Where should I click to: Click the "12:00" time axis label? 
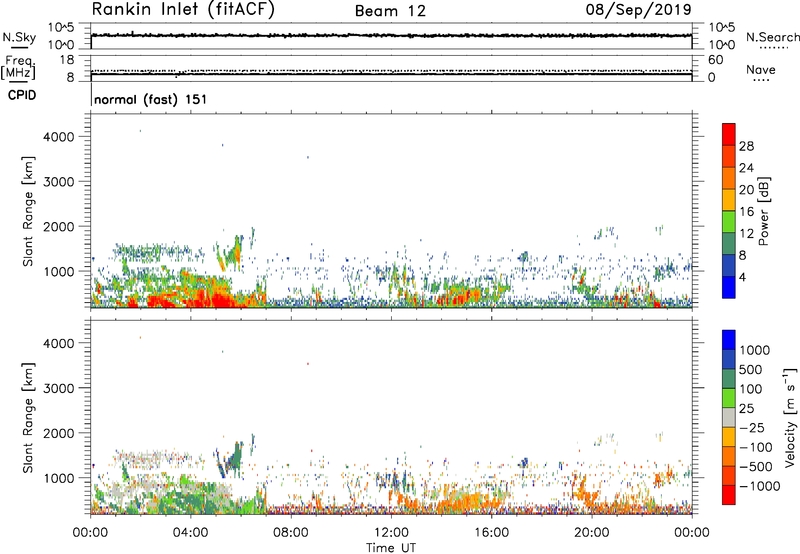(391, 533)
